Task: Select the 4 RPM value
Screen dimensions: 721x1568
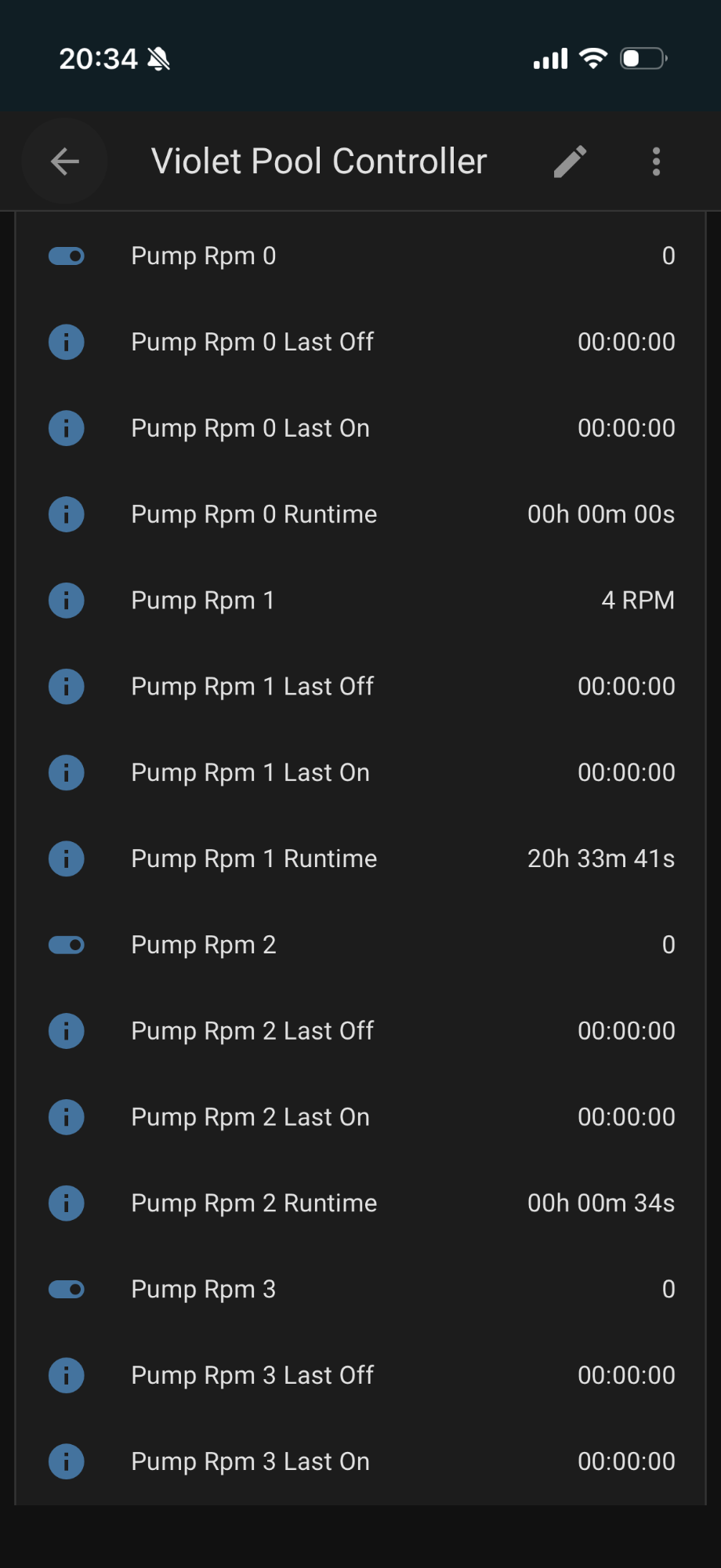Action: tap(638, 601)
